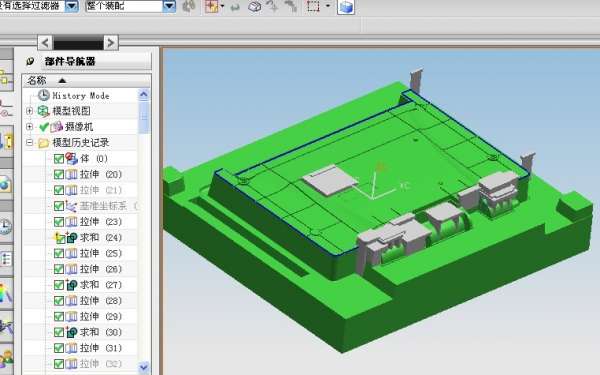Click the 3D box view icon in the toolbar
Viewport: 600px width, 375px height.
[x=255, y=7]
